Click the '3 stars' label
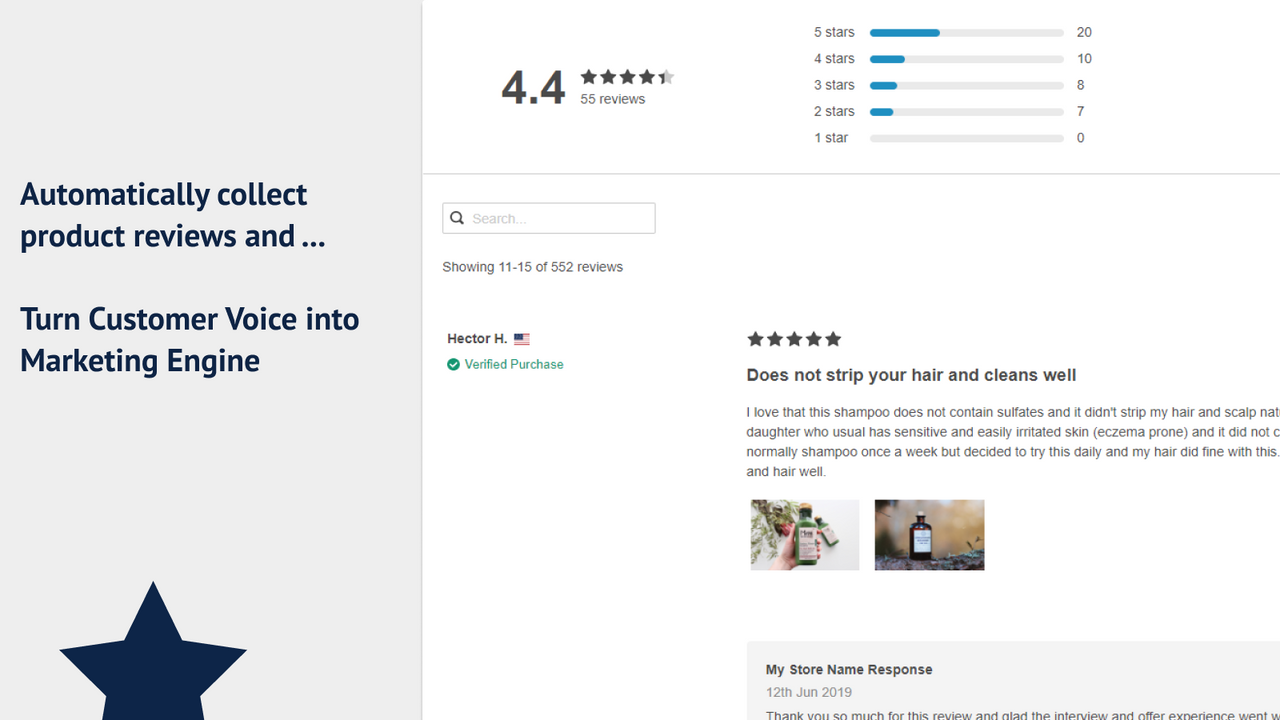This screenshot has height=720, width=1280. click(x=834, y=85)
